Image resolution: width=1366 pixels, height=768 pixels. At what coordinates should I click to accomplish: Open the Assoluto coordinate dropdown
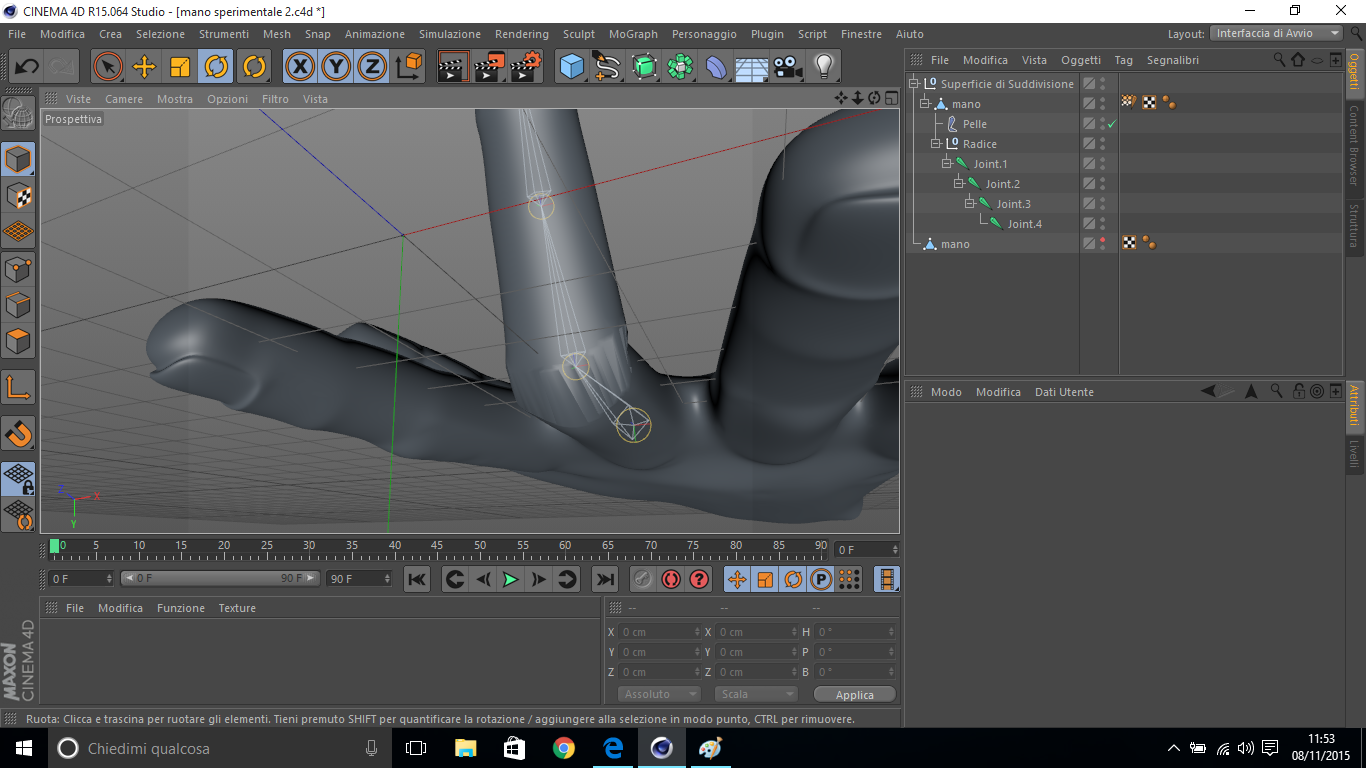659,694
